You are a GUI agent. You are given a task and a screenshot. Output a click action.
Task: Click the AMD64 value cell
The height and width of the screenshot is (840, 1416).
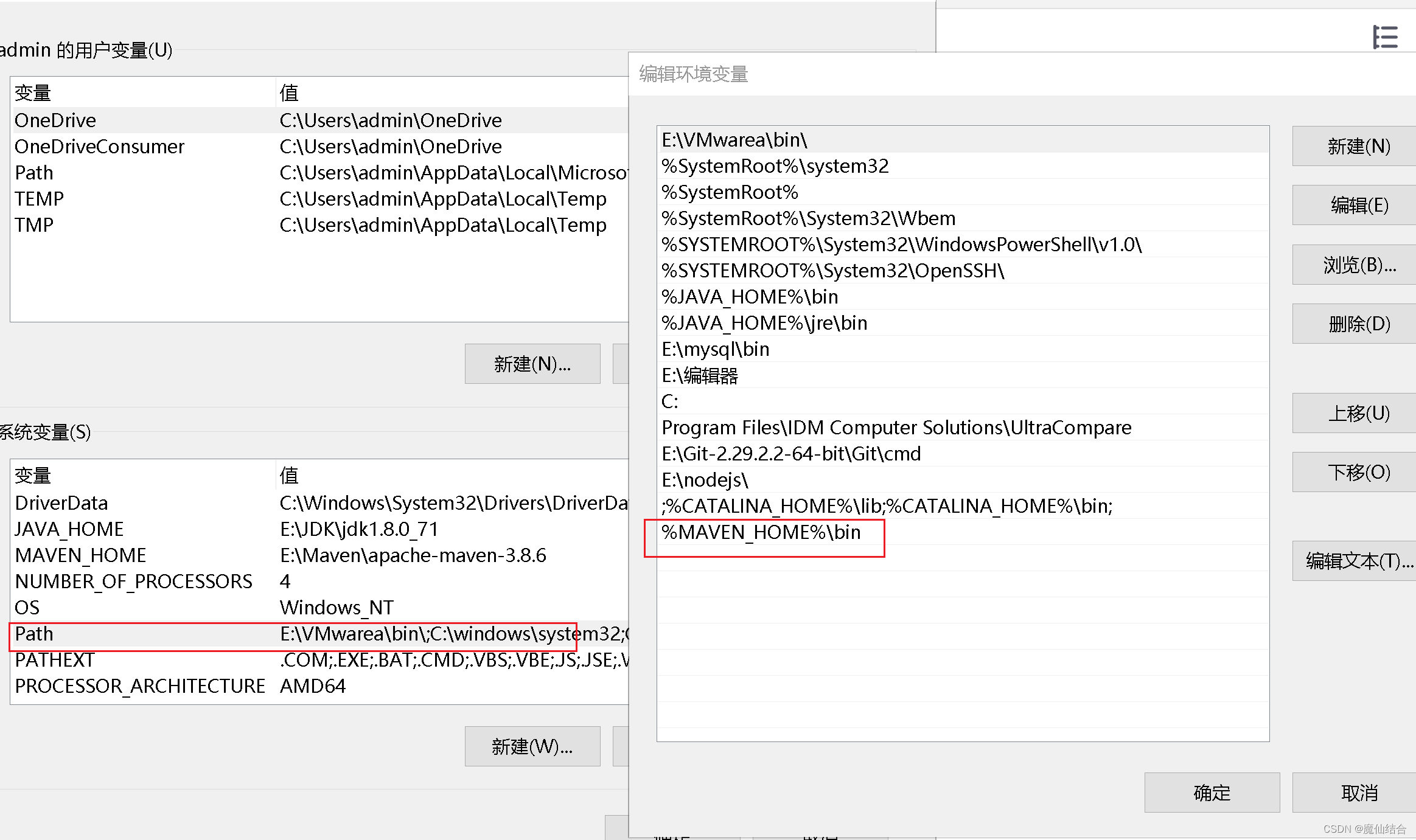(313, 686)
